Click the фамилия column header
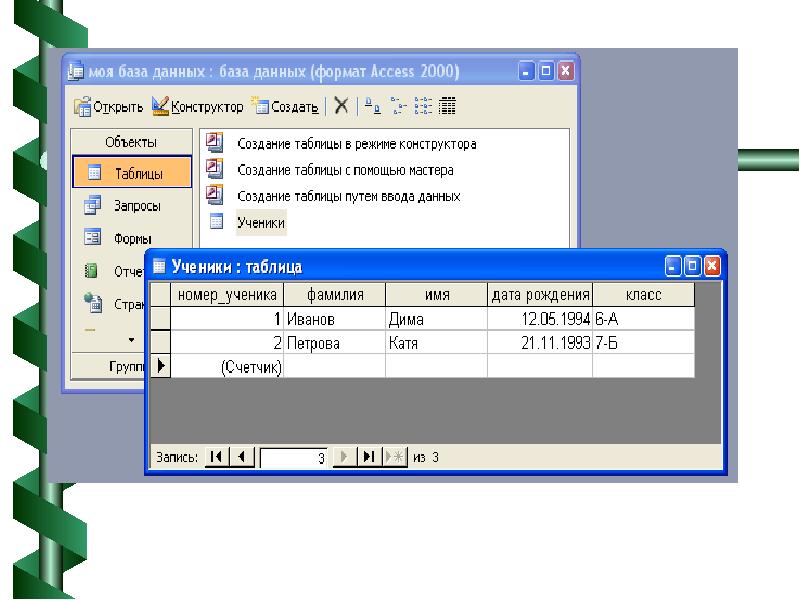The image size is (800, 600). [334, 295]
